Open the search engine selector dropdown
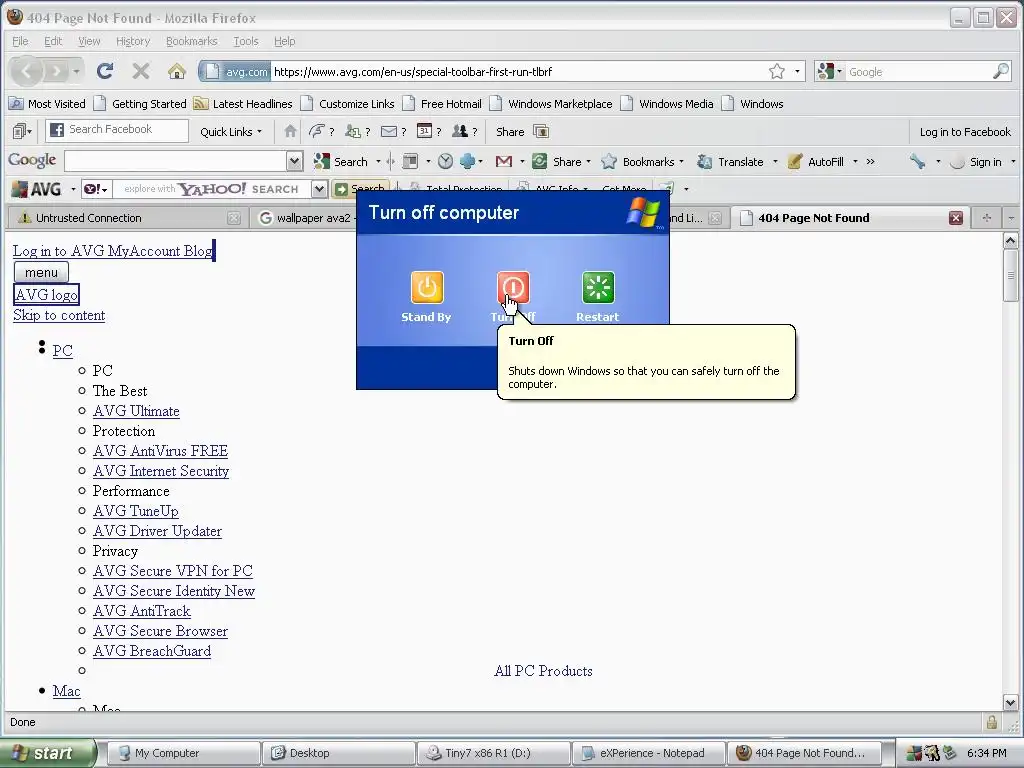Image resolution: width=1024 pixels, height=768 pixels. (830, 71)
